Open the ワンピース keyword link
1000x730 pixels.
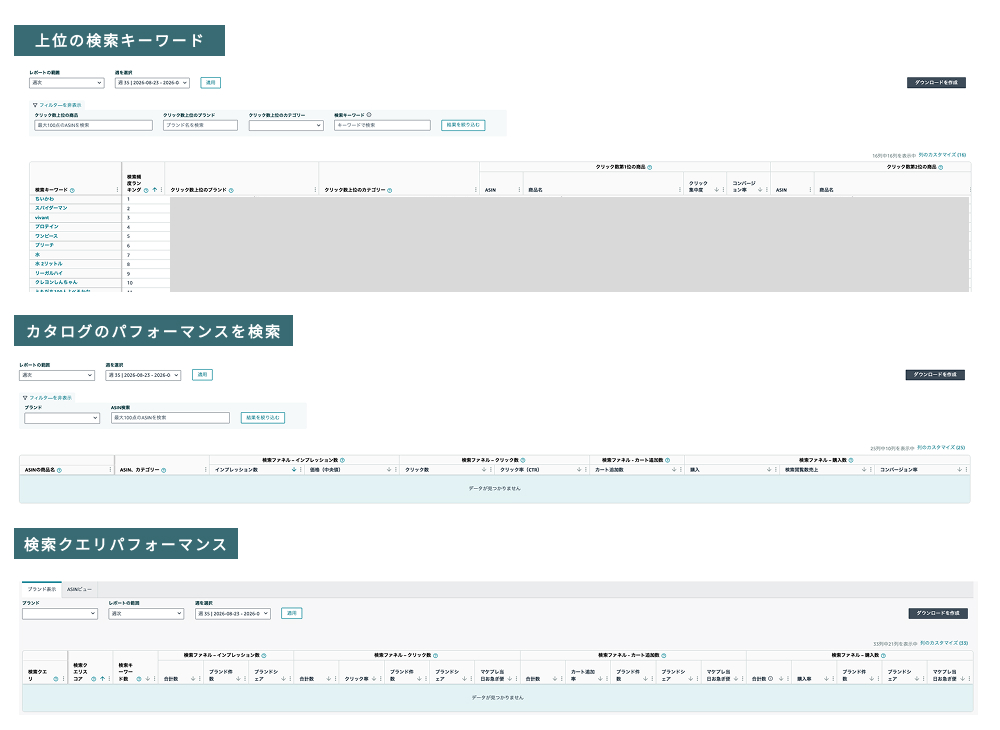pyautogui.click(x=47, y=236)
